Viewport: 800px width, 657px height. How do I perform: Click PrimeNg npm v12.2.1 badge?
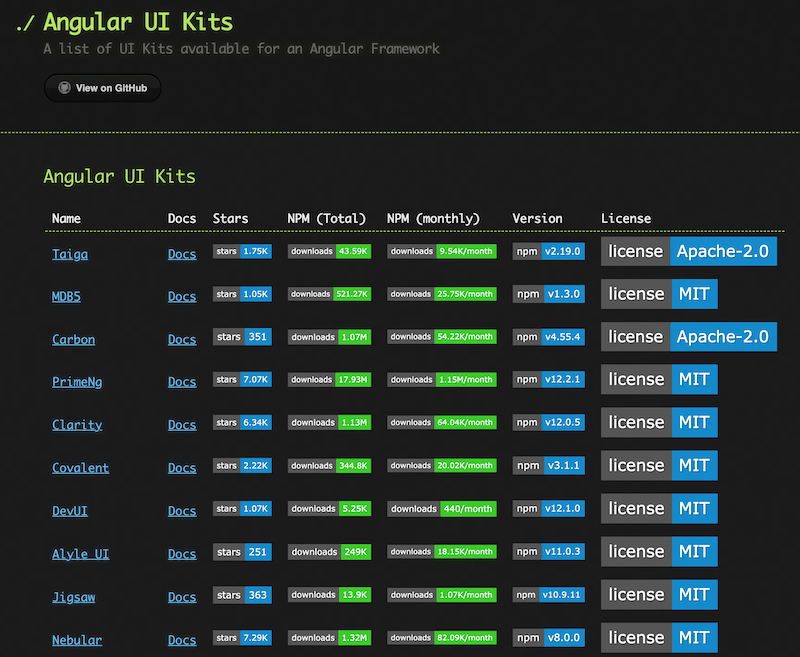coord(548,380)
